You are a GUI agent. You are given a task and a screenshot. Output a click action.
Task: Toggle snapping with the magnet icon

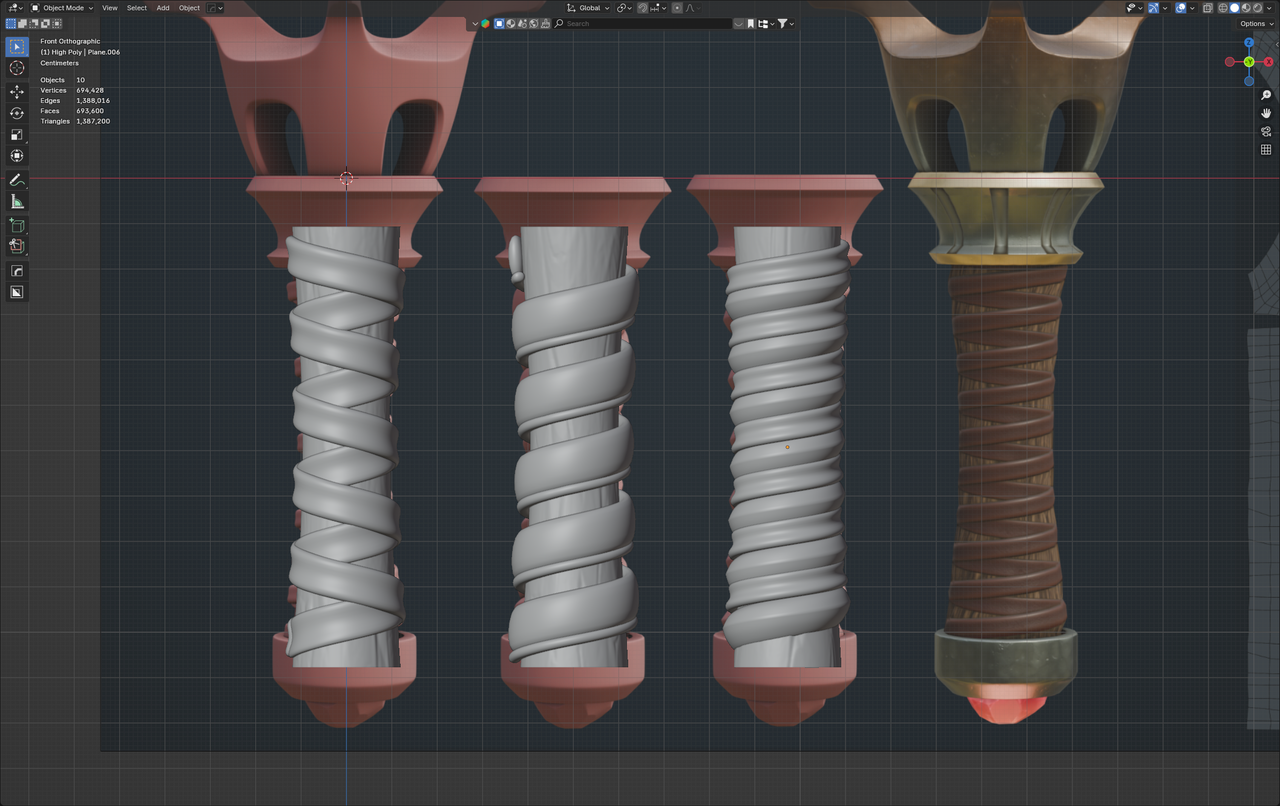point(645,8)
